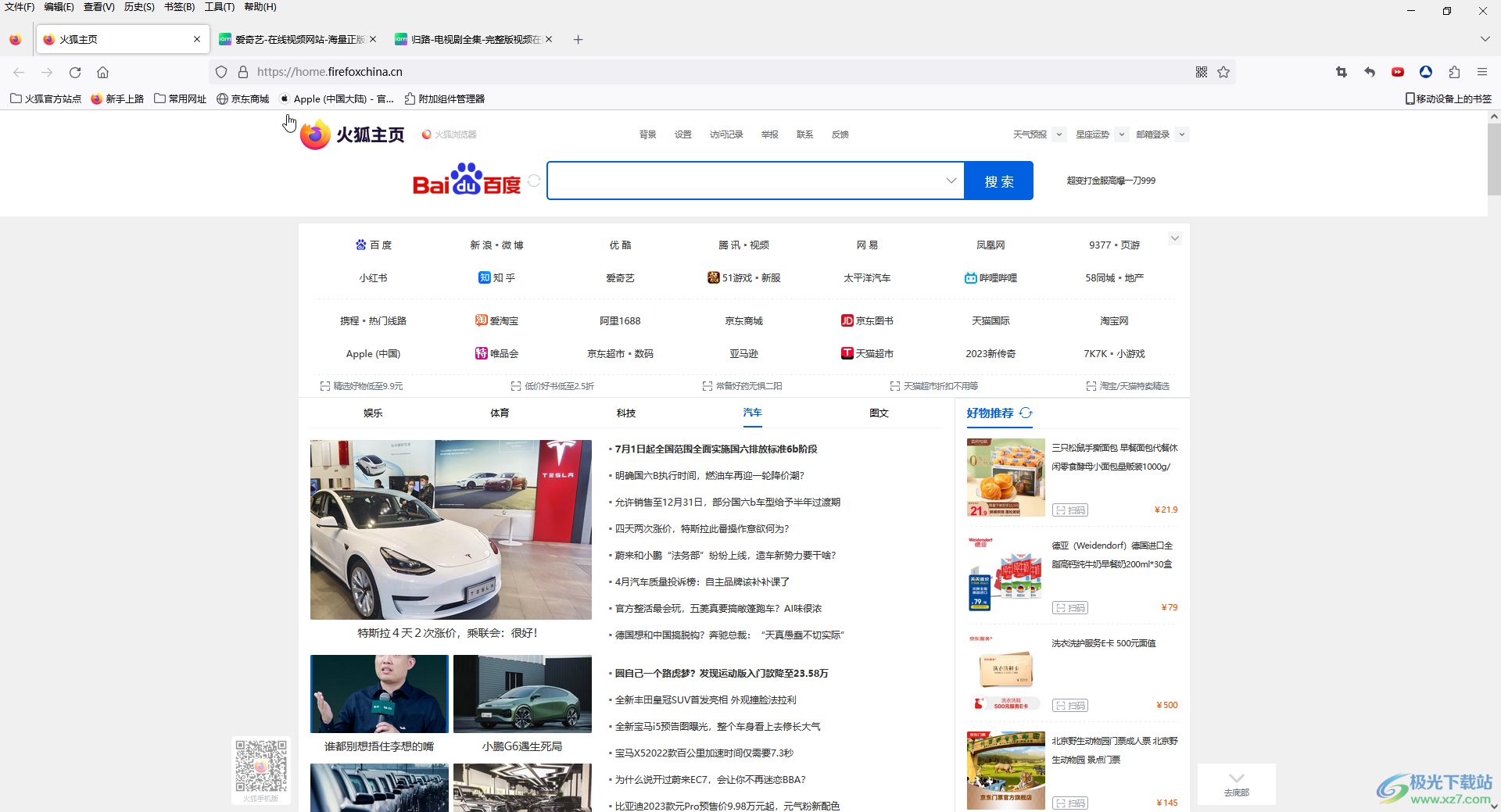Viewport: 1501px width, 812px height.
Task: Expand the 星座运势 dropdown
Action: 1121,134
